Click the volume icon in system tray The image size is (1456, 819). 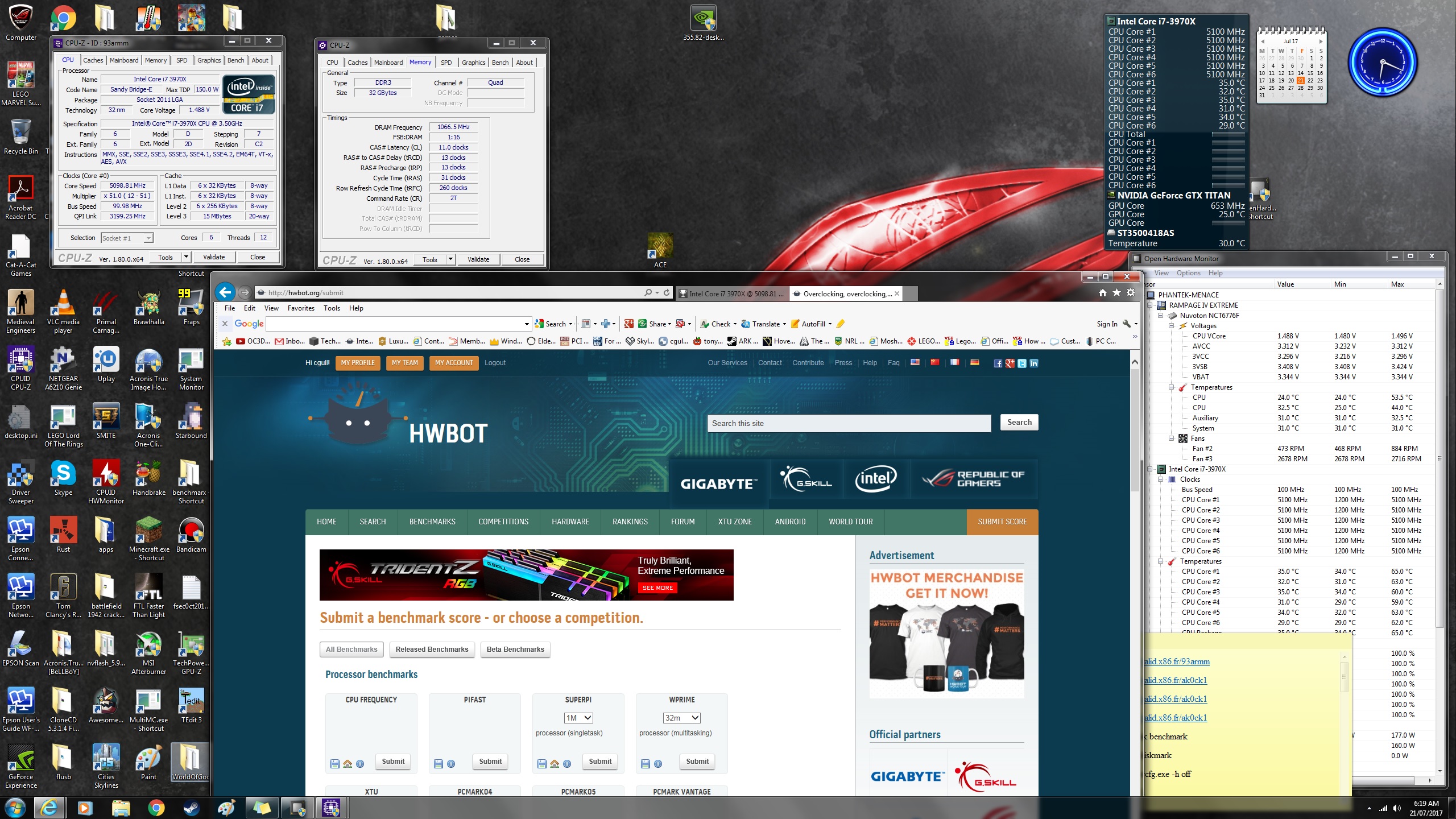(1397, 808)
